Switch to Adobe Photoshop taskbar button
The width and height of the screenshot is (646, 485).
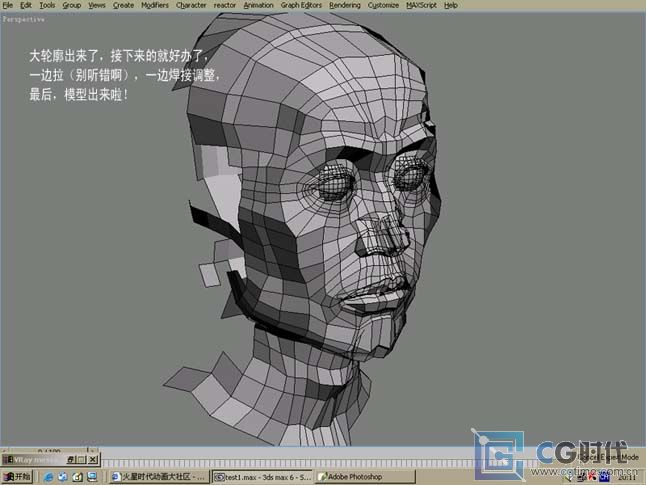365,477
